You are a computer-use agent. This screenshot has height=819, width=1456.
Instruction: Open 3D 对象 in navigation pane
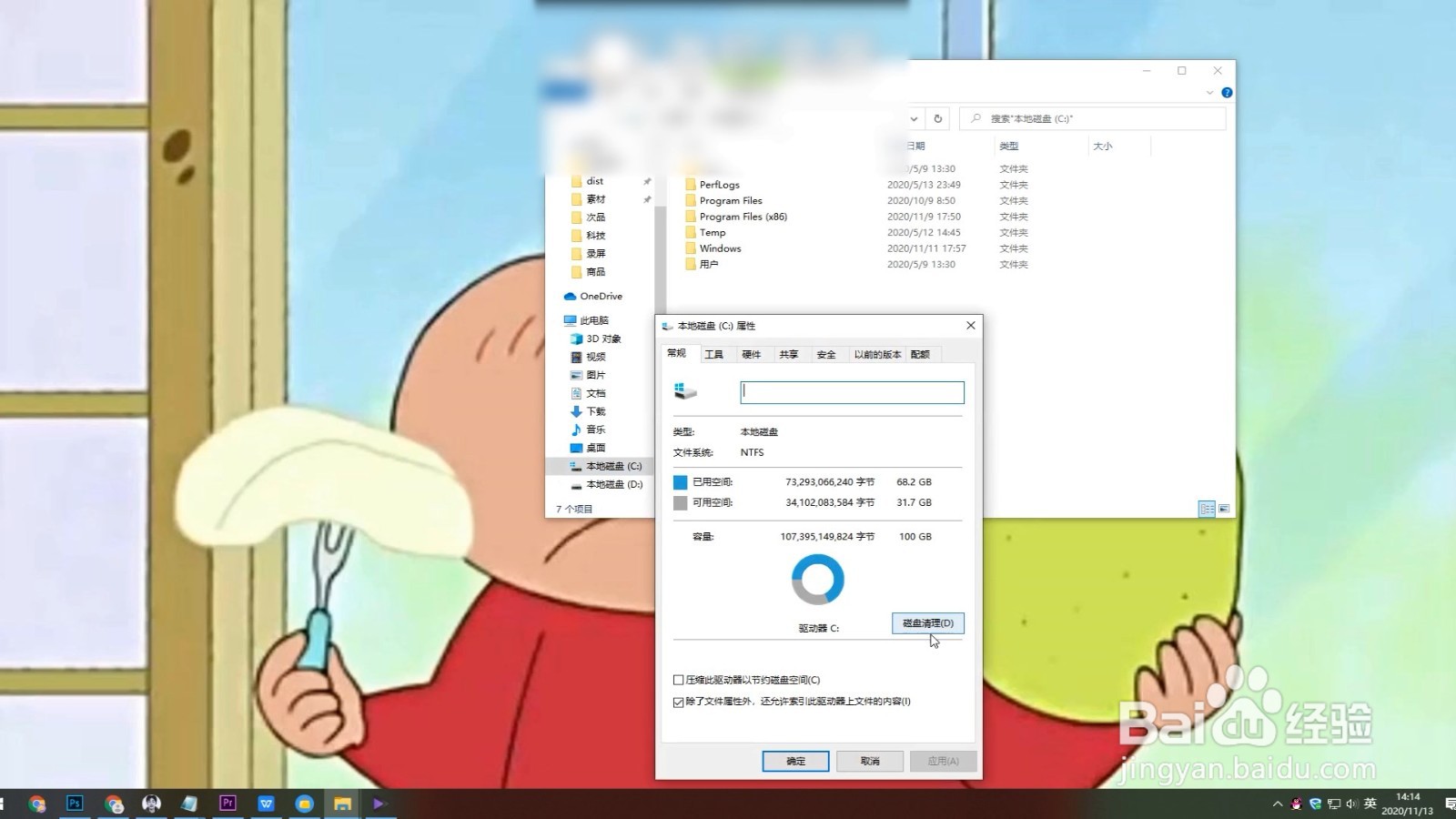(x=602, y=339)
